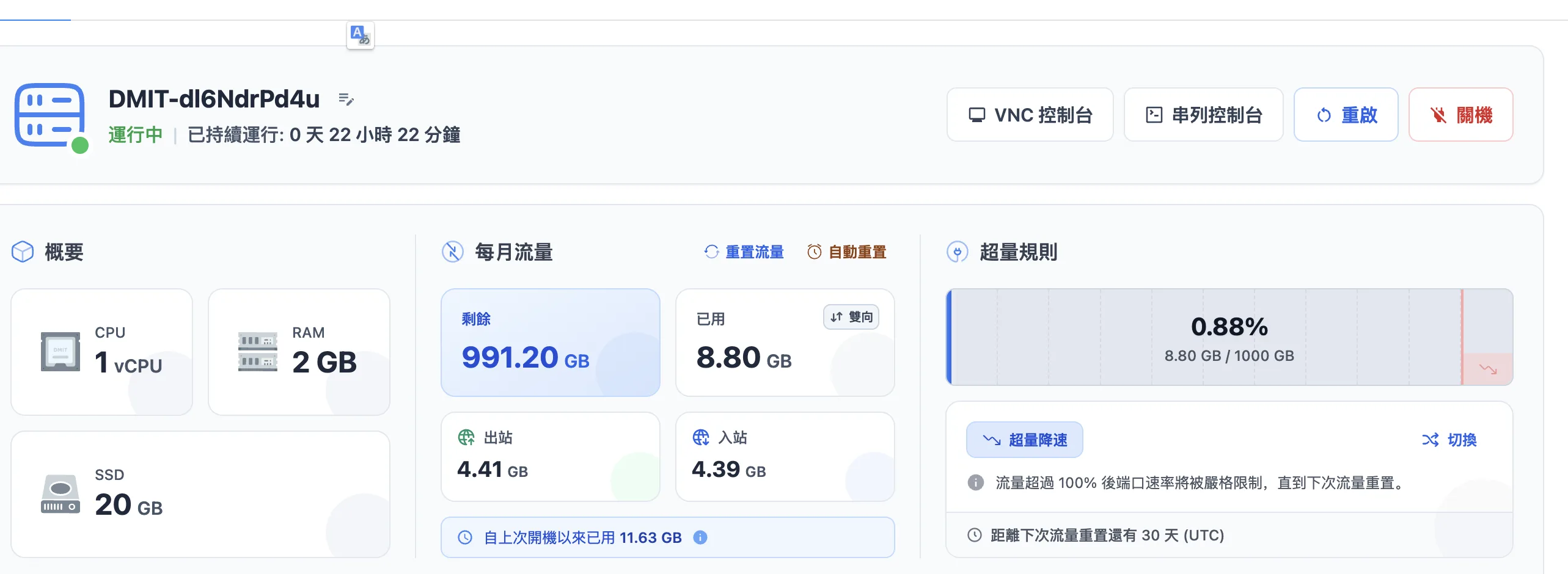Click the 關機 shutdown button

tap(1460, 115)
